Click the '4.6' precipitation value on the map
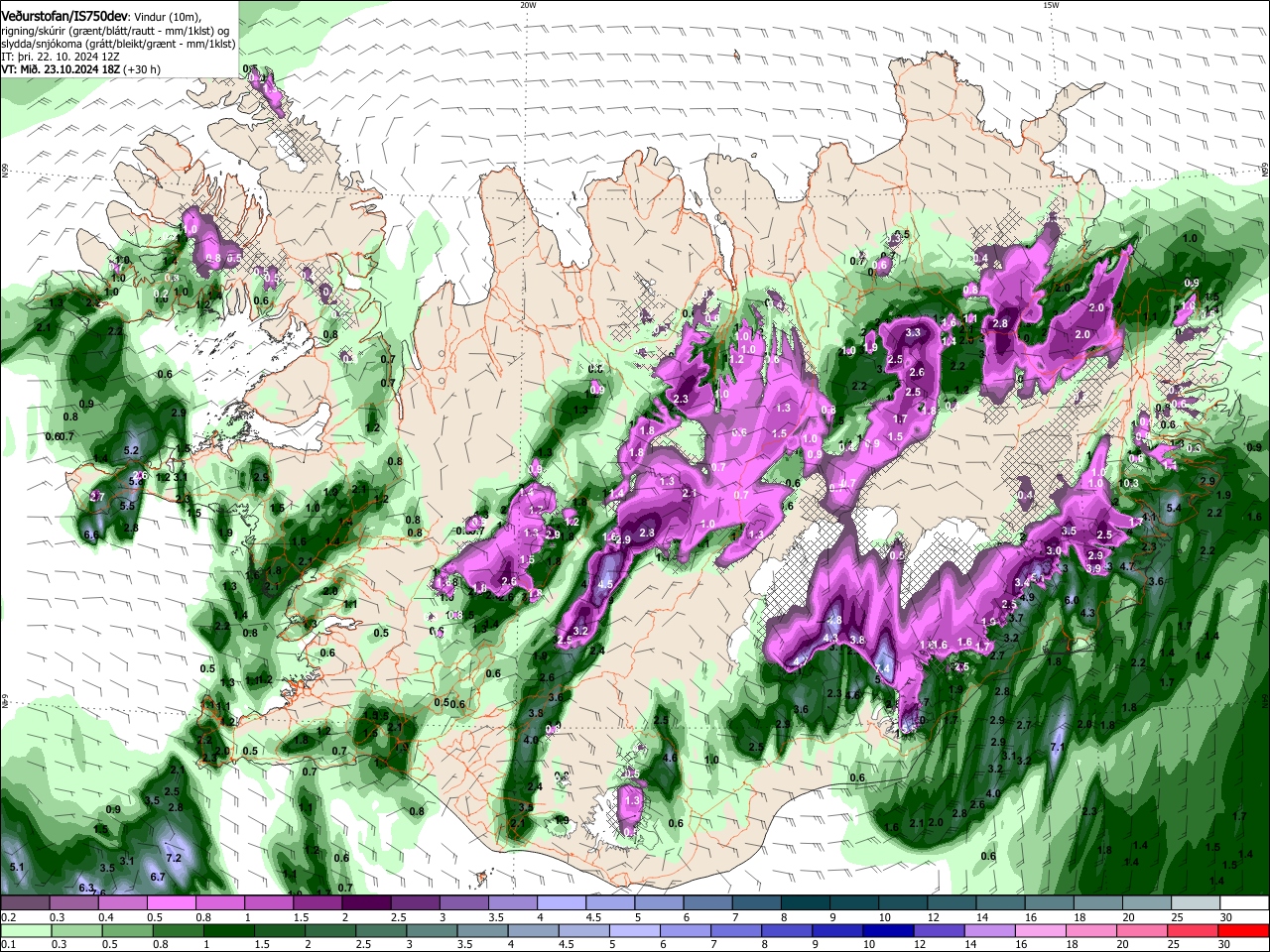The width and height of the screenshot is (1270, 952). 670,757
